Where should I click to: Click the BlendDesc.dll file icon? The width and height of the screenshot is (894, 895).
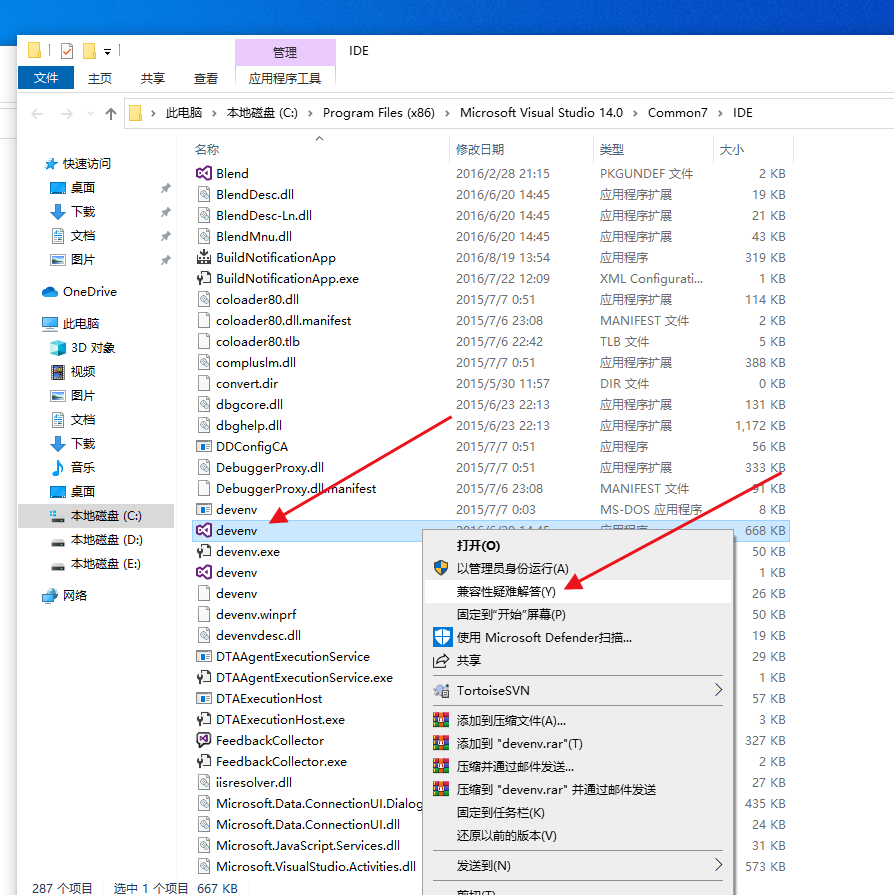pos(204,194)
